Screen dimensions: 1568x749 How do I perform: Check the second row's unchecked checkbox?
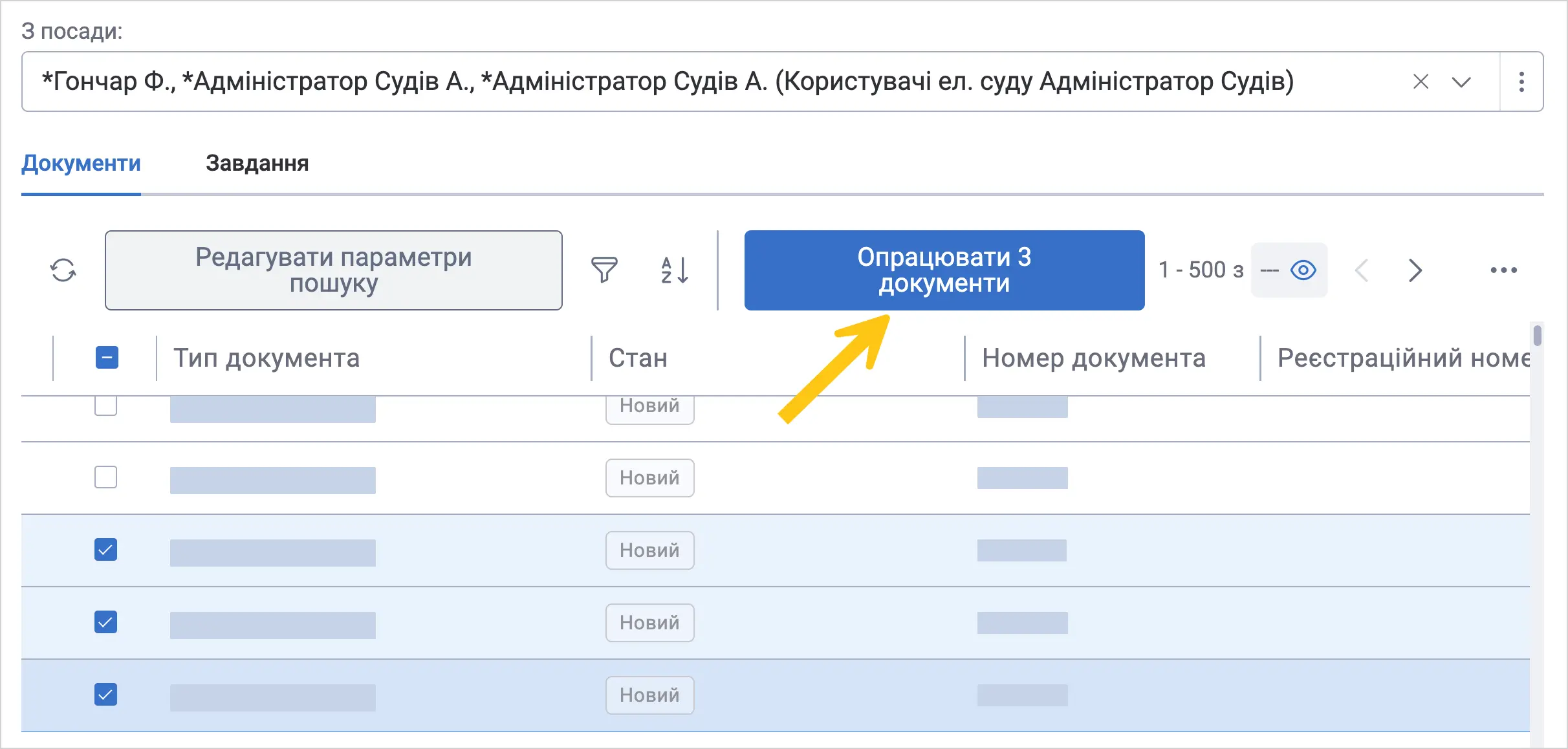105,477
